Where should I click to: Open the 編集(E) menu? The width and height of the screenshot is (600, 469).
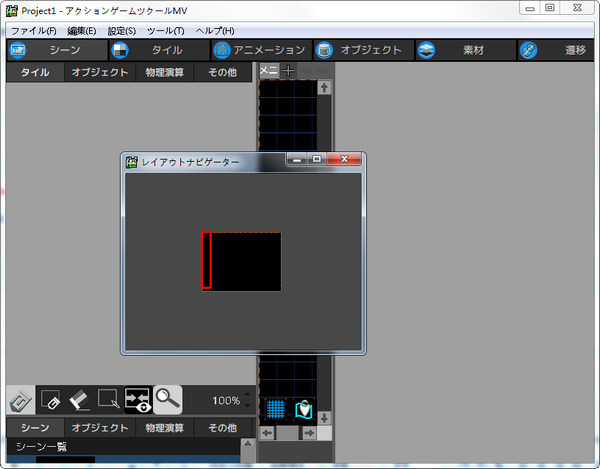82,31
